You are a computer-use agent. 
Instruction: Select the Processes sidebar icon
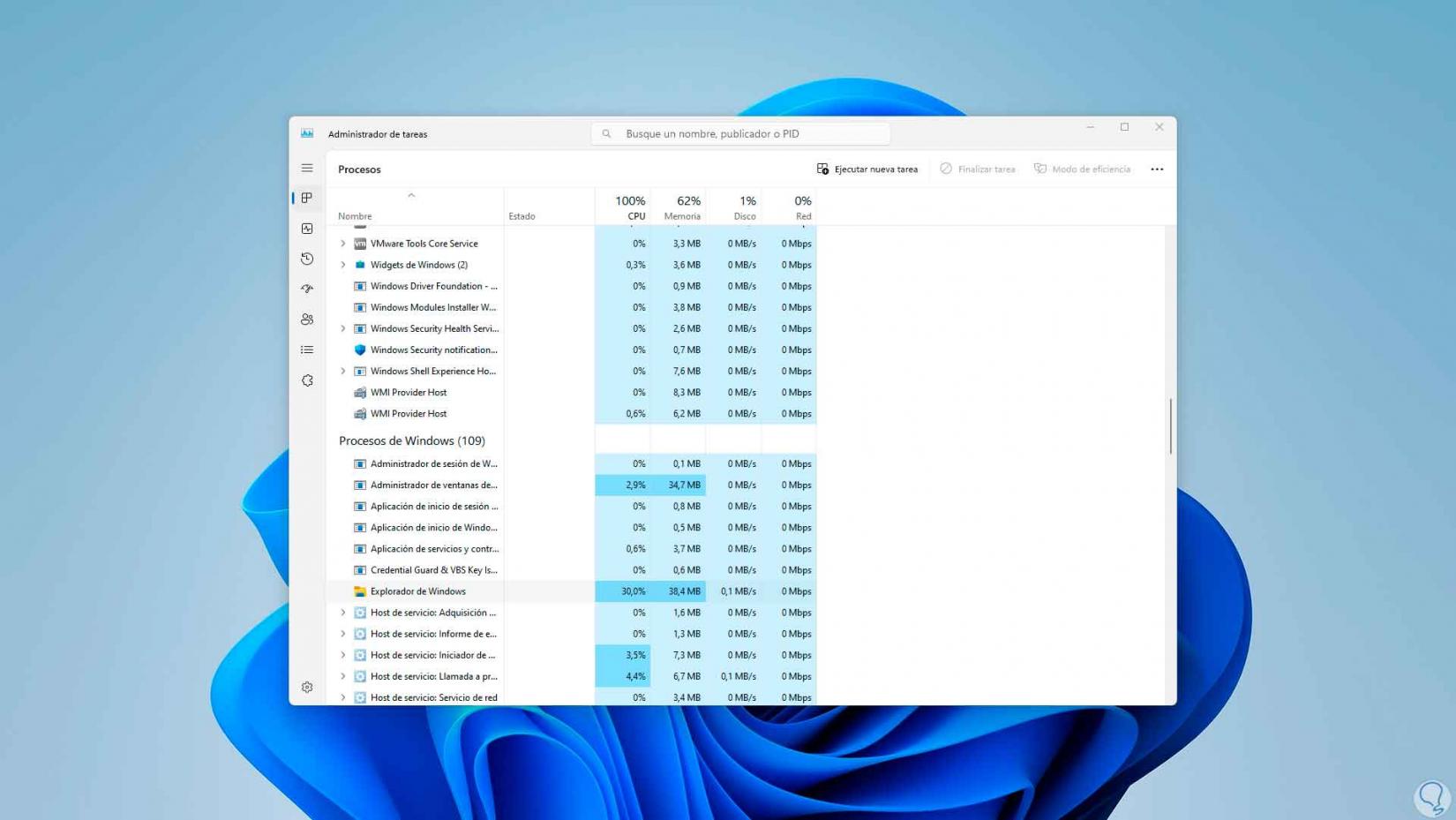[307, 198]
